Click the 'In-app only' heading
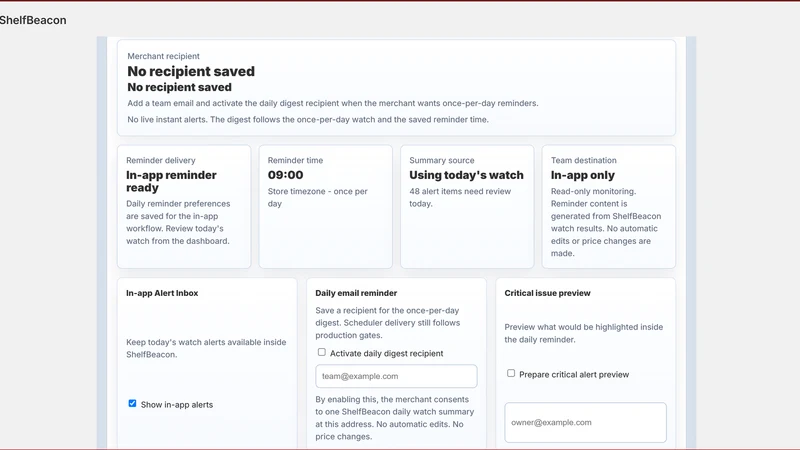Image resolution: width=800 pixels, height=450 pixels. click(583, 175)
